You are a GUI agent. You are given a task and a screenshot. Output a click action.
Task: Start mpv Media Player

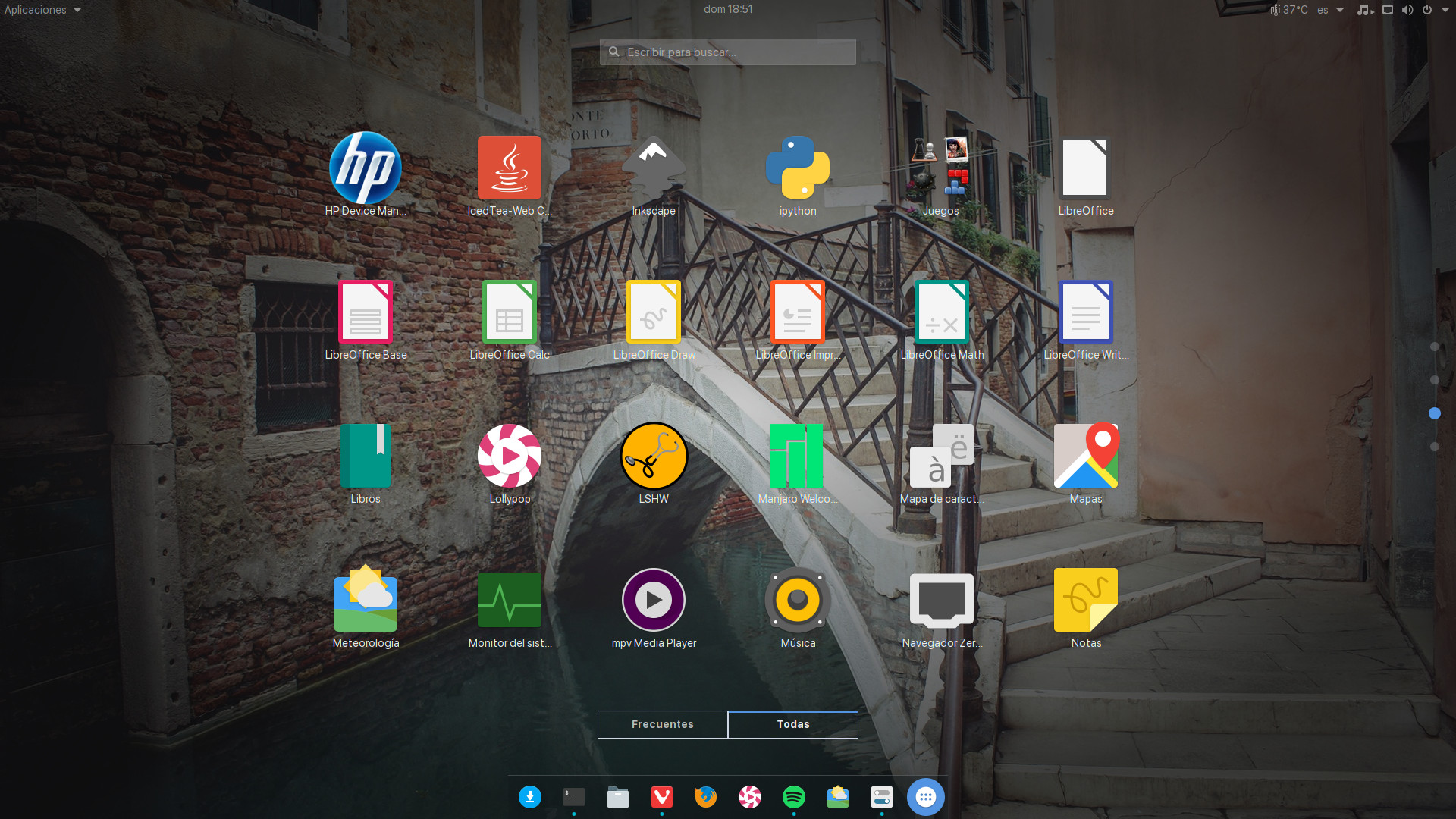653,600
